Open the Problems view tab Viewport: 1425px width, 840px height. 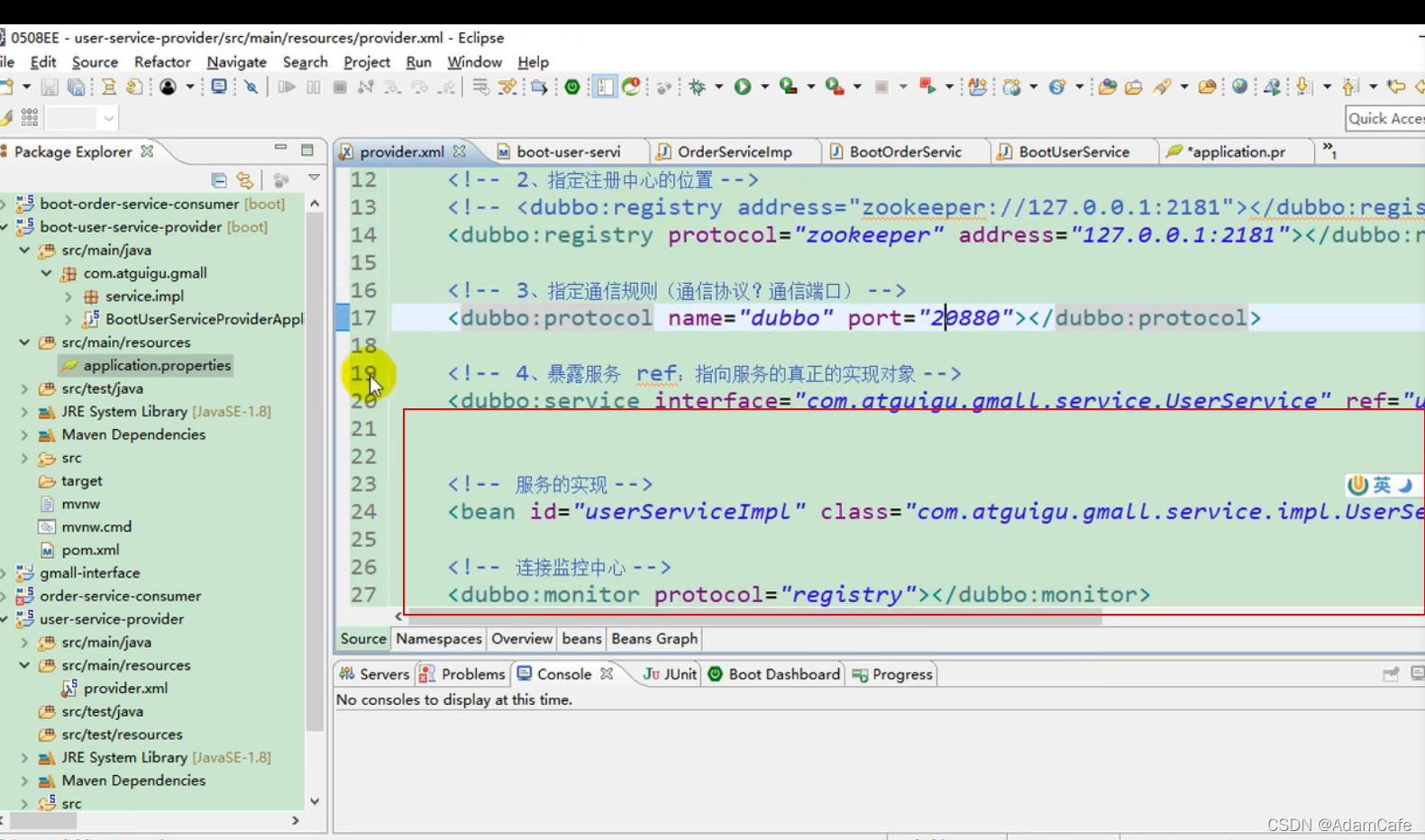click(x=462, y=674)
